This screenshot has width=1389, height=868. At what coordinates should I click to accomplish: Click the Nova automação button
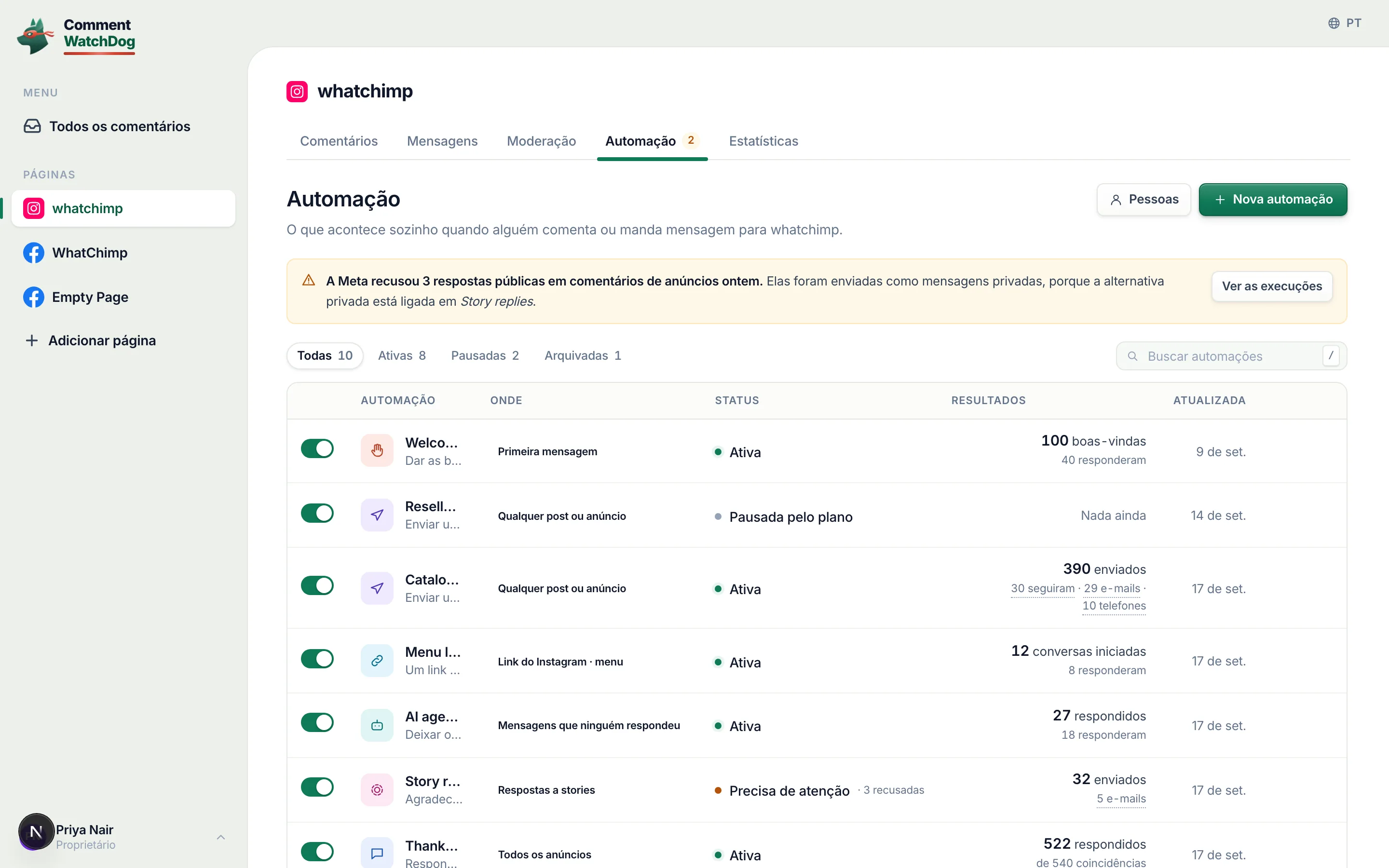click(1272, 200)
